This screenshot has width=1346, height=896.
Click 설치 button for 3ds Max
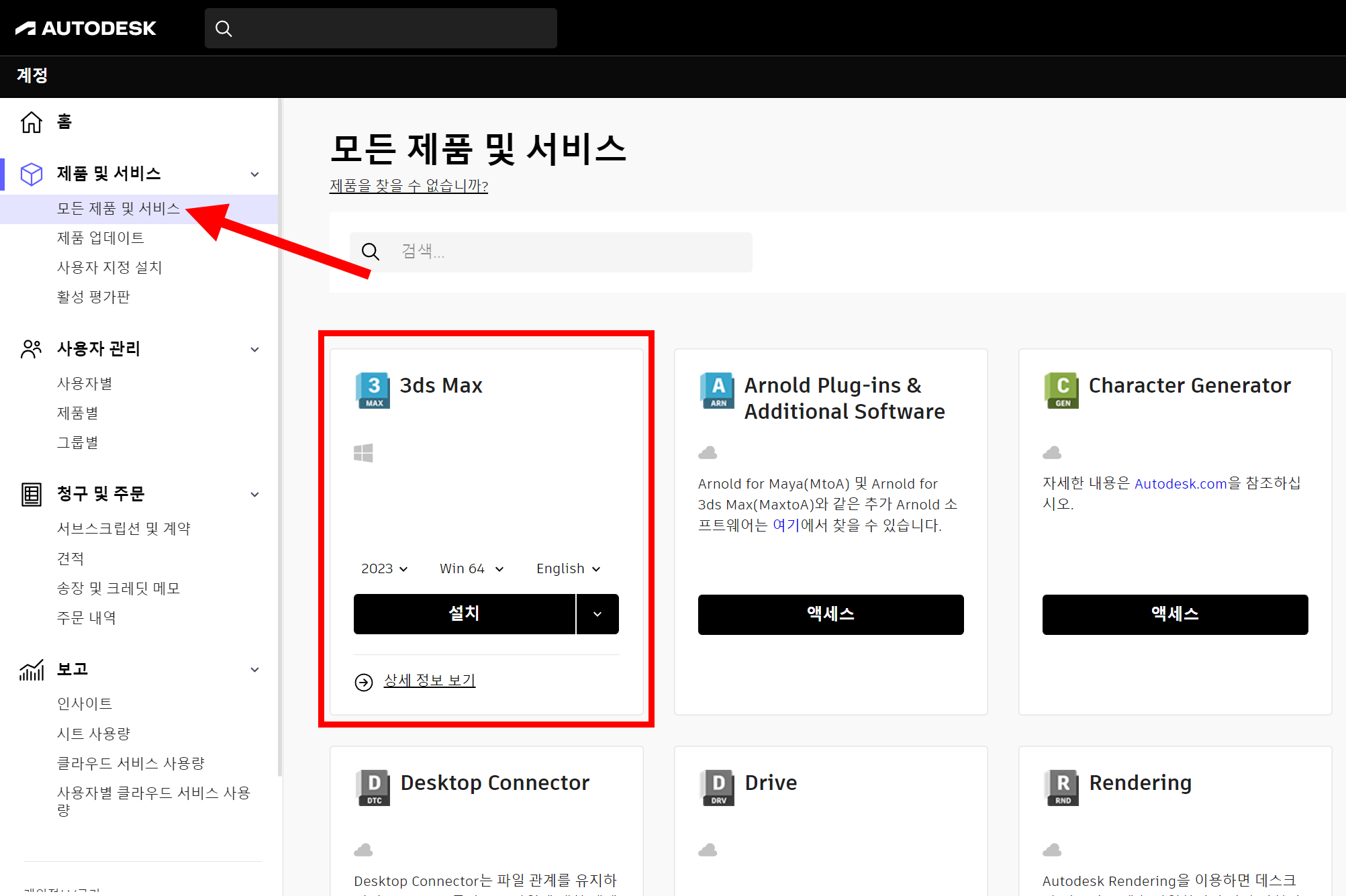click(x=464, y=614)
